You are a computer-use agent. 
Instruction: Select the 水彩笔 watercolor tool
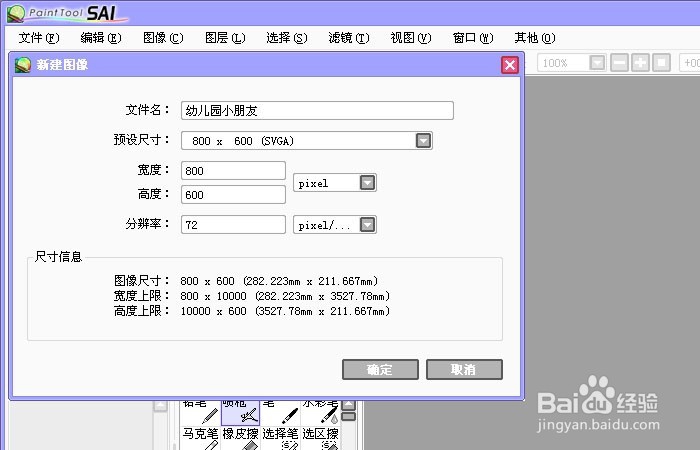[x=321, y=412]
